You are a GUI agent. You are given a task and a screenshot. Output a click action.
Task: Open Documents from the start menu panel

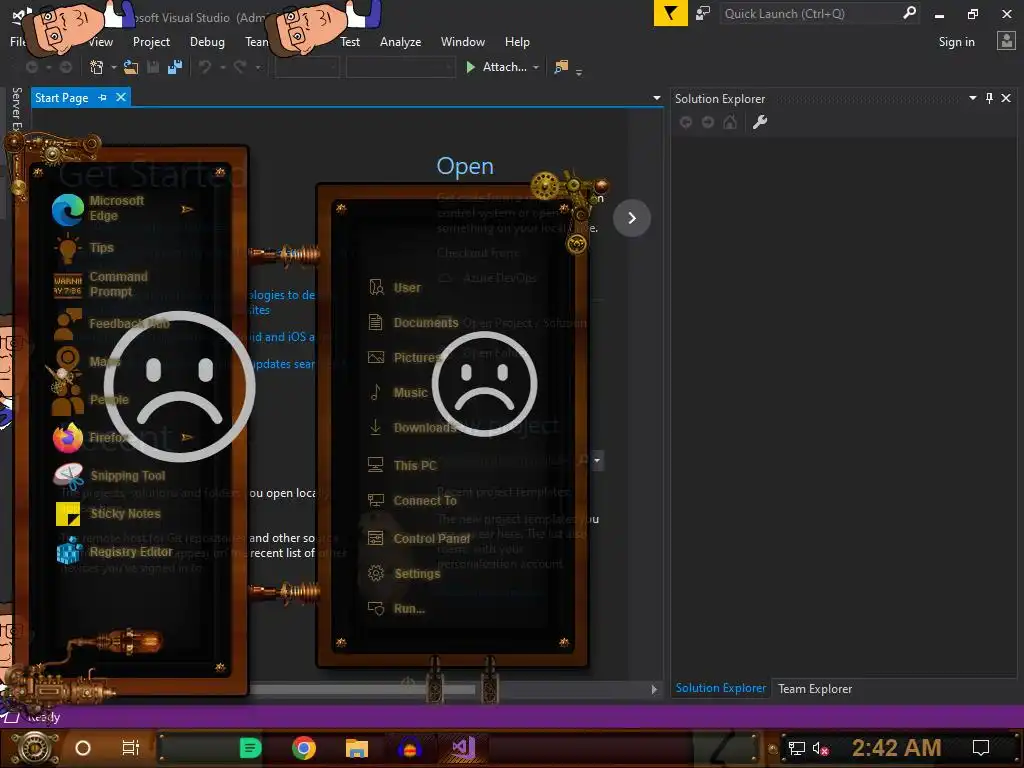point(413,323)
